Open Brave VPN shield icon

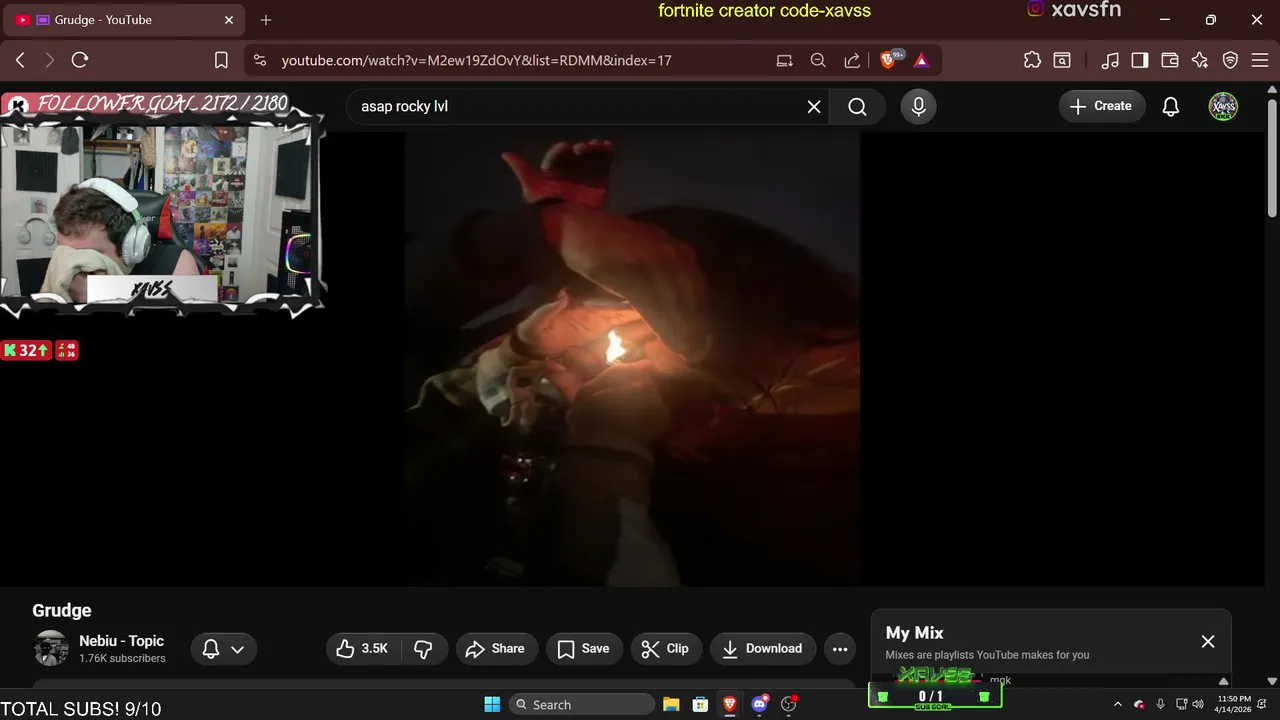point(1231,60)
